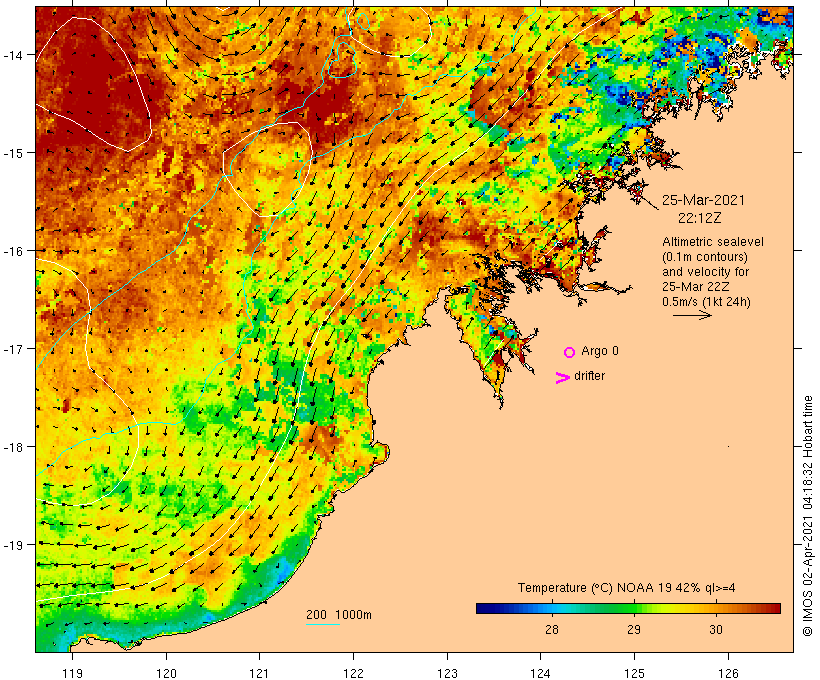Click the '22:12Z' time label
The image size is (820, 680).
point(700,218)
